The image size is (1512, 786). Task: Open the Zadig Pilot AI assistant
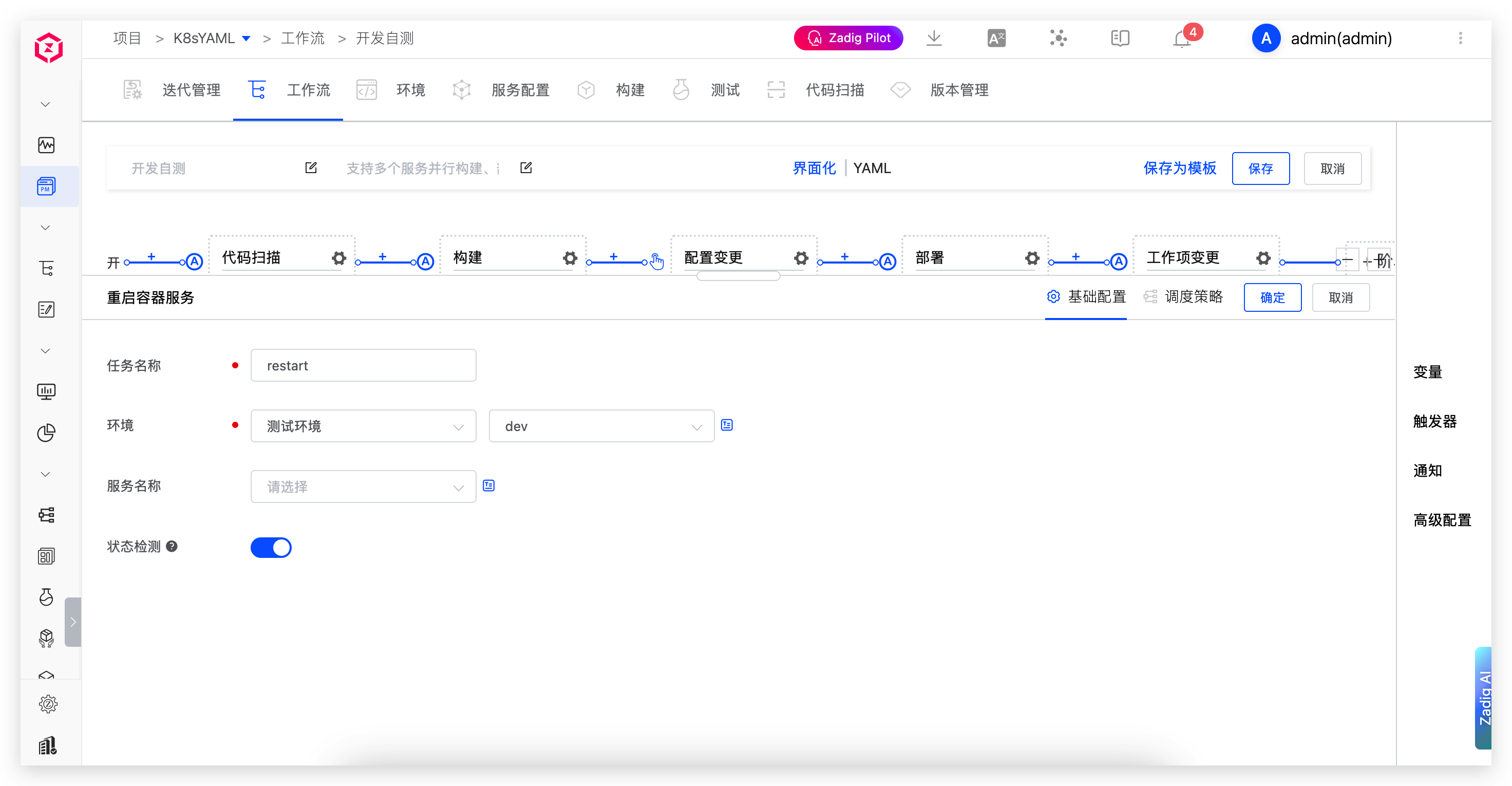pyautogui.click(x=847, y=38)
